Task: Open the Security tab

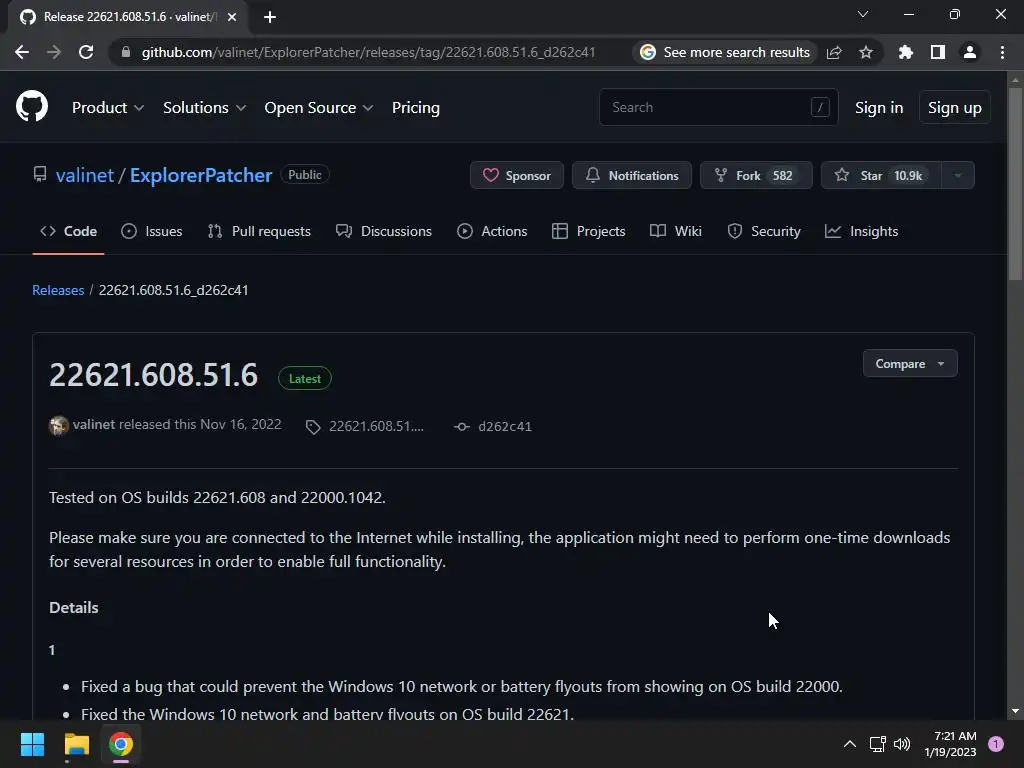Action: click(763, 231)
